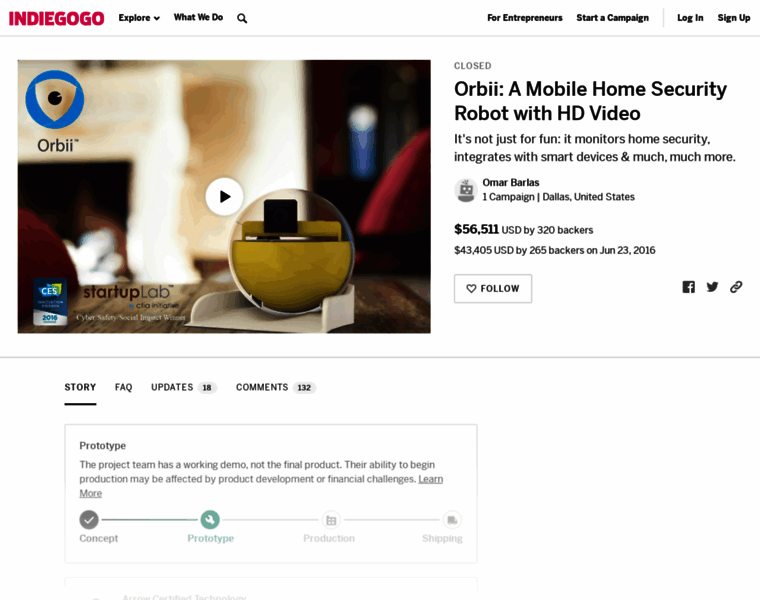
Task: Click the Concept stage checkmark icon
Action: [x=89, y=519]
